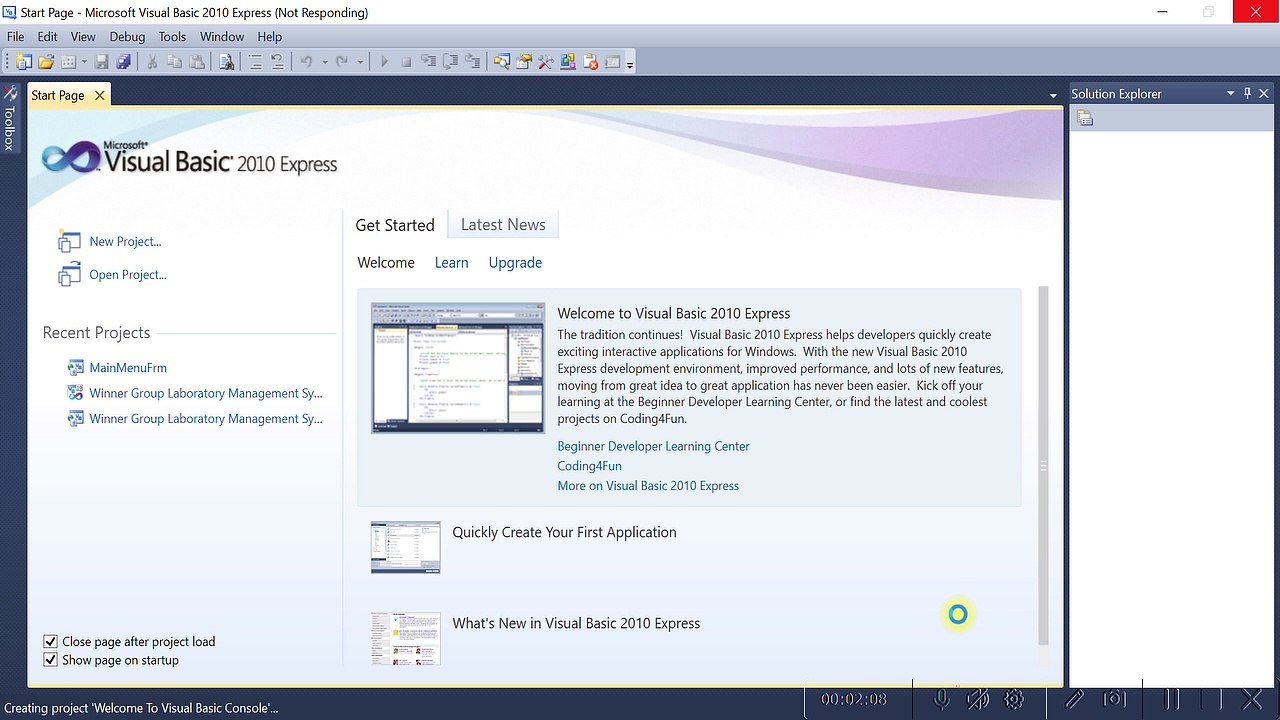Viewport: 1280px width, 720px height.
Task: Open the Coding4Fun link
Action: pos(589,466)
